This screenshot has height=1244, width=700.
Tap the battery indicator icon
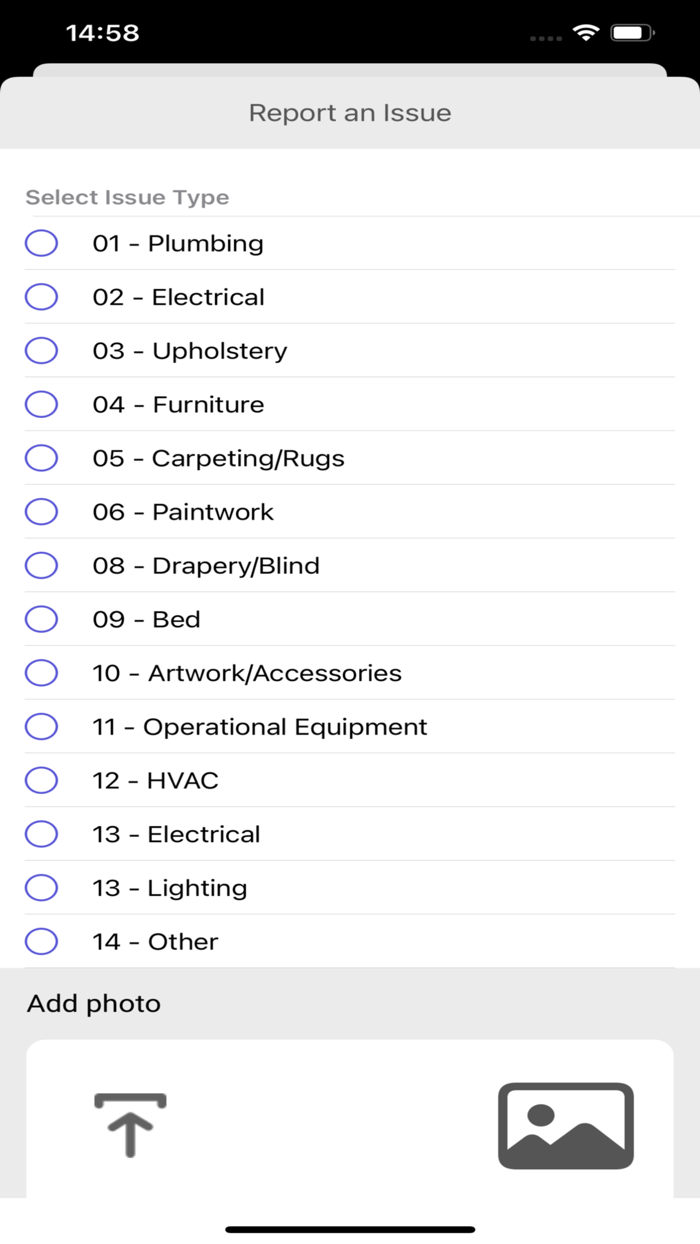pyautogui.click(x=630, y=31)
